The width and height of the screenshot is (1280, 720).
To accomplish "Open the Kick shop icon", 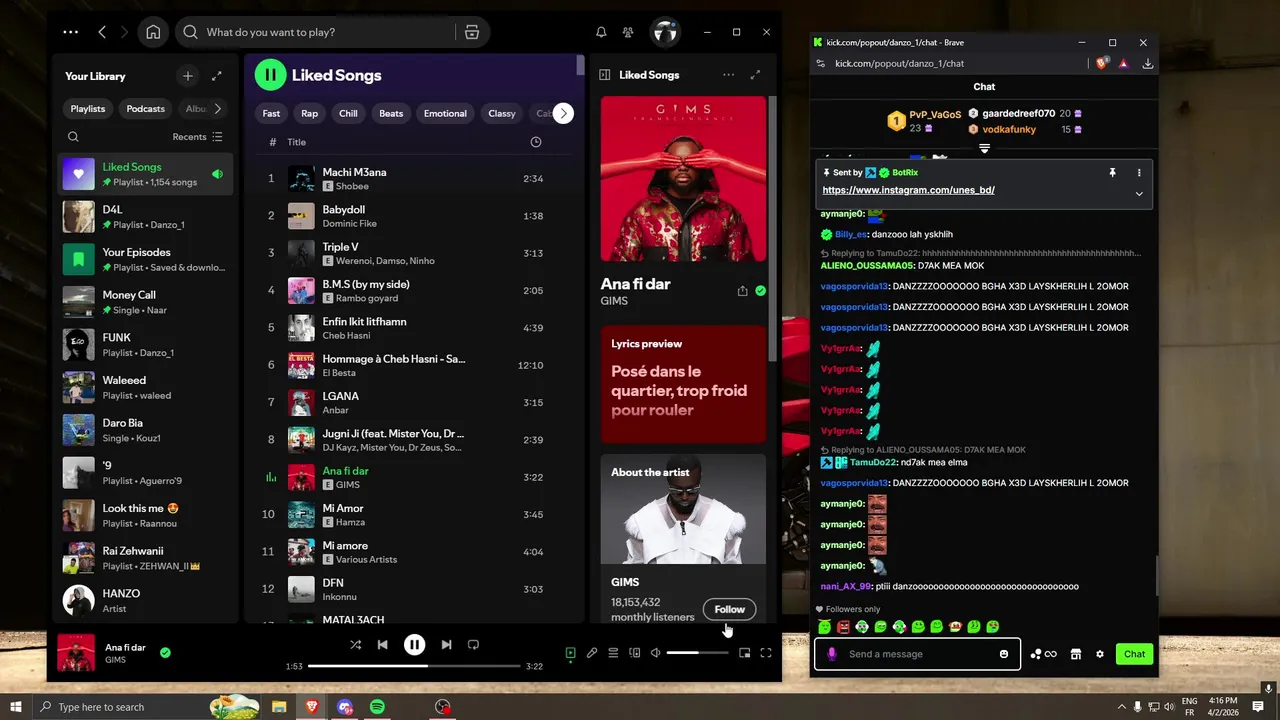I will point(1076,654).
